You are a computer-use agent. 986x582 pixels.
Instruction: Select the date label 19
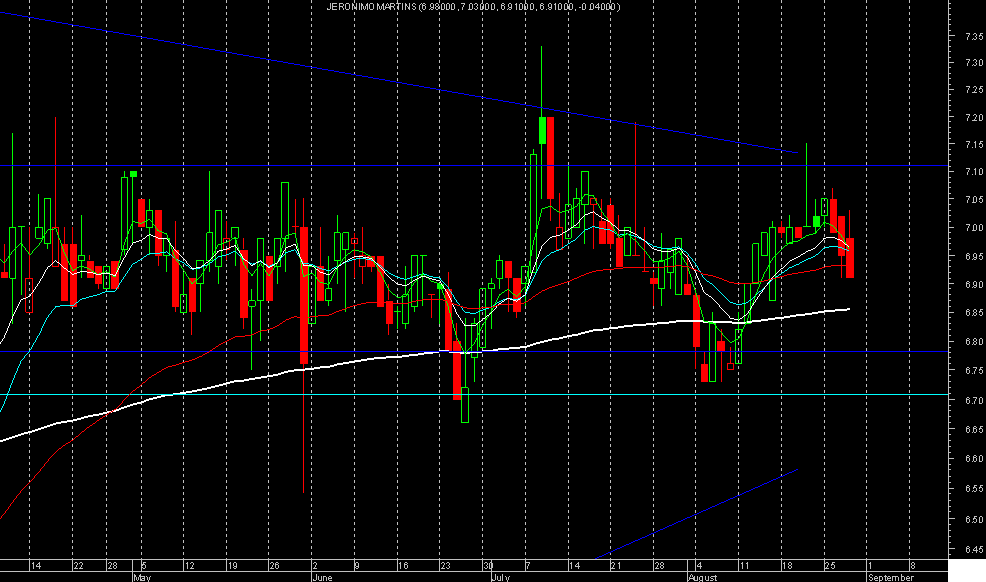233,566
